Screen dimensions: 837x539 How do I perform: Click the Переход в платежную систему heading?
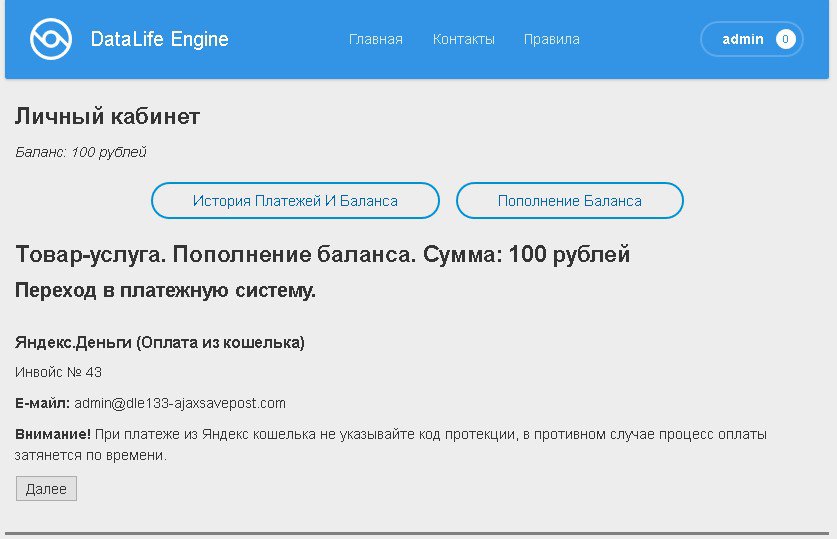[x=165, y=291]
